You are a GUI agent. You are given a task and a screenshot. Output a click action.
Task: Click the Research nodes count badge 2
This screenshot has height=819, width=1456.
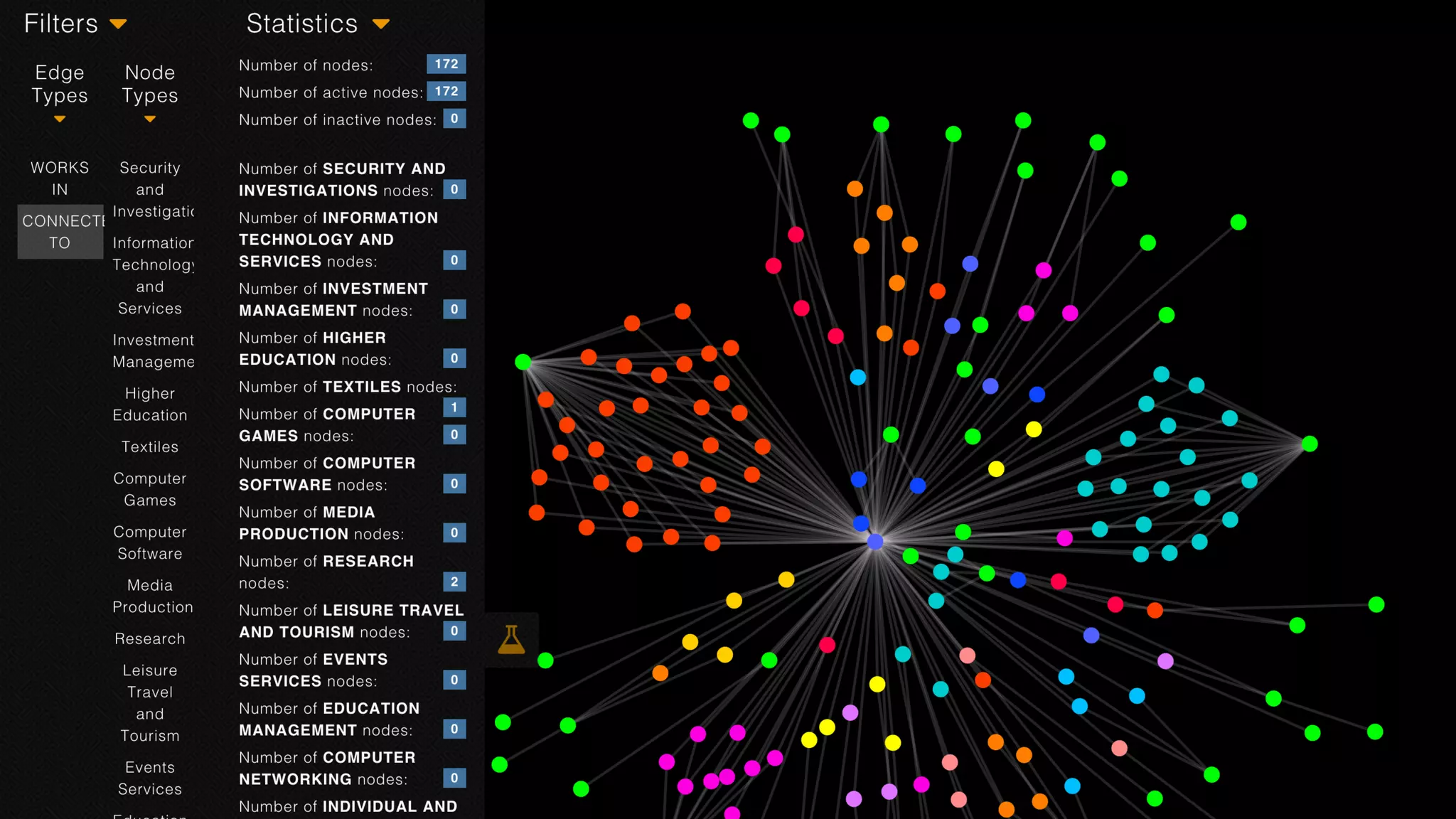[x=454, y=582]
